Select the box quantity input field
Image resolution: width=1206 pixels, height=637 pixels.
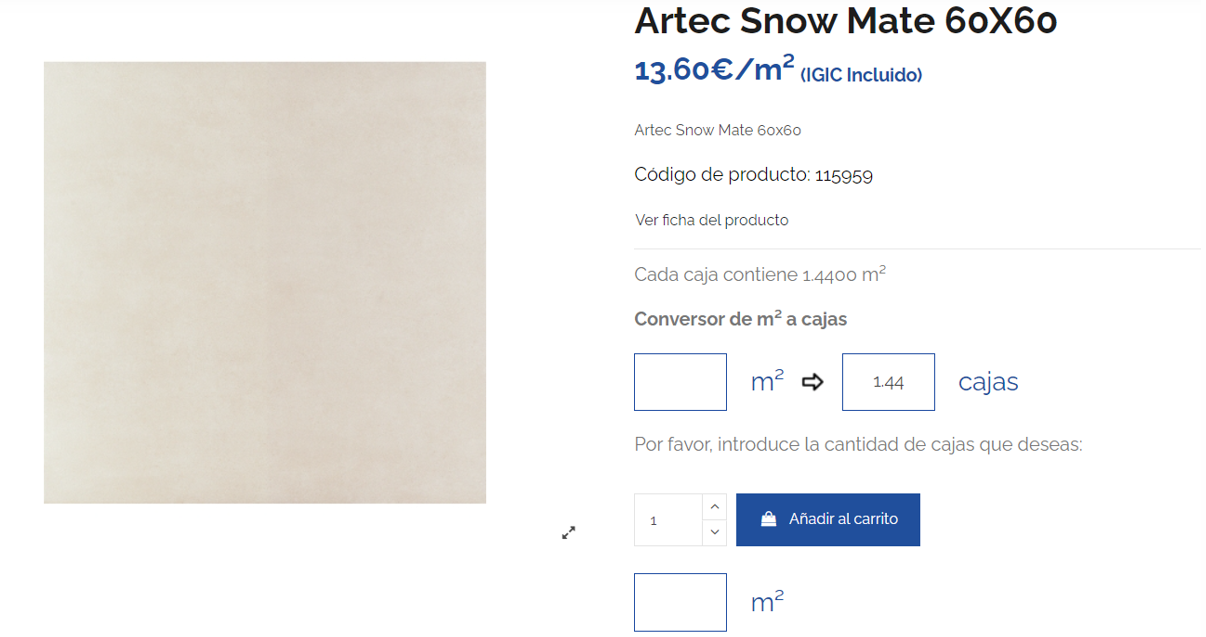tap(668, 520)
